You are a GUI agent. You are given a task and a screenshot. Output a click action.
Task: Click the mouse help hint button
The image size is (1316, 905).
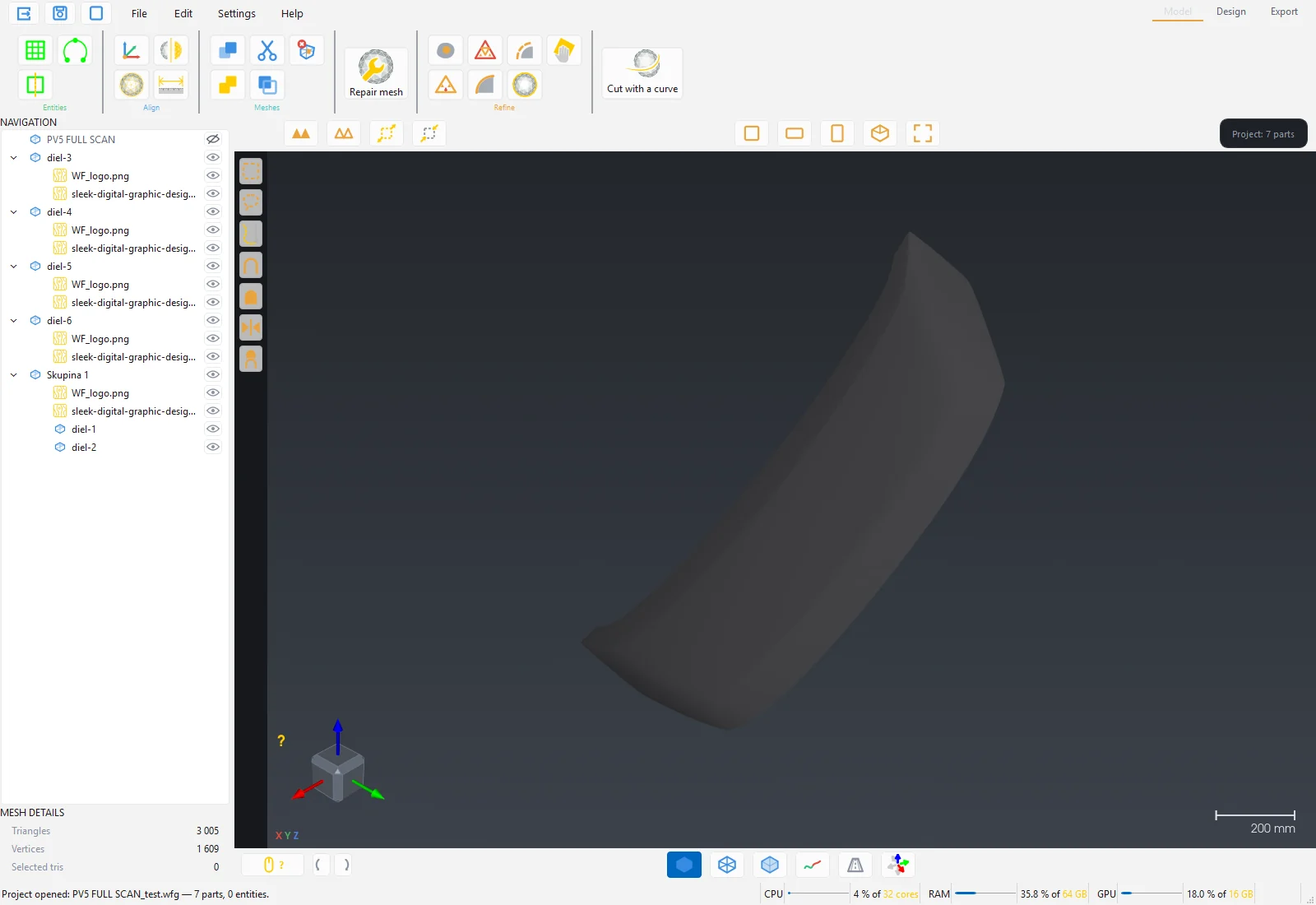pos(272,865)
